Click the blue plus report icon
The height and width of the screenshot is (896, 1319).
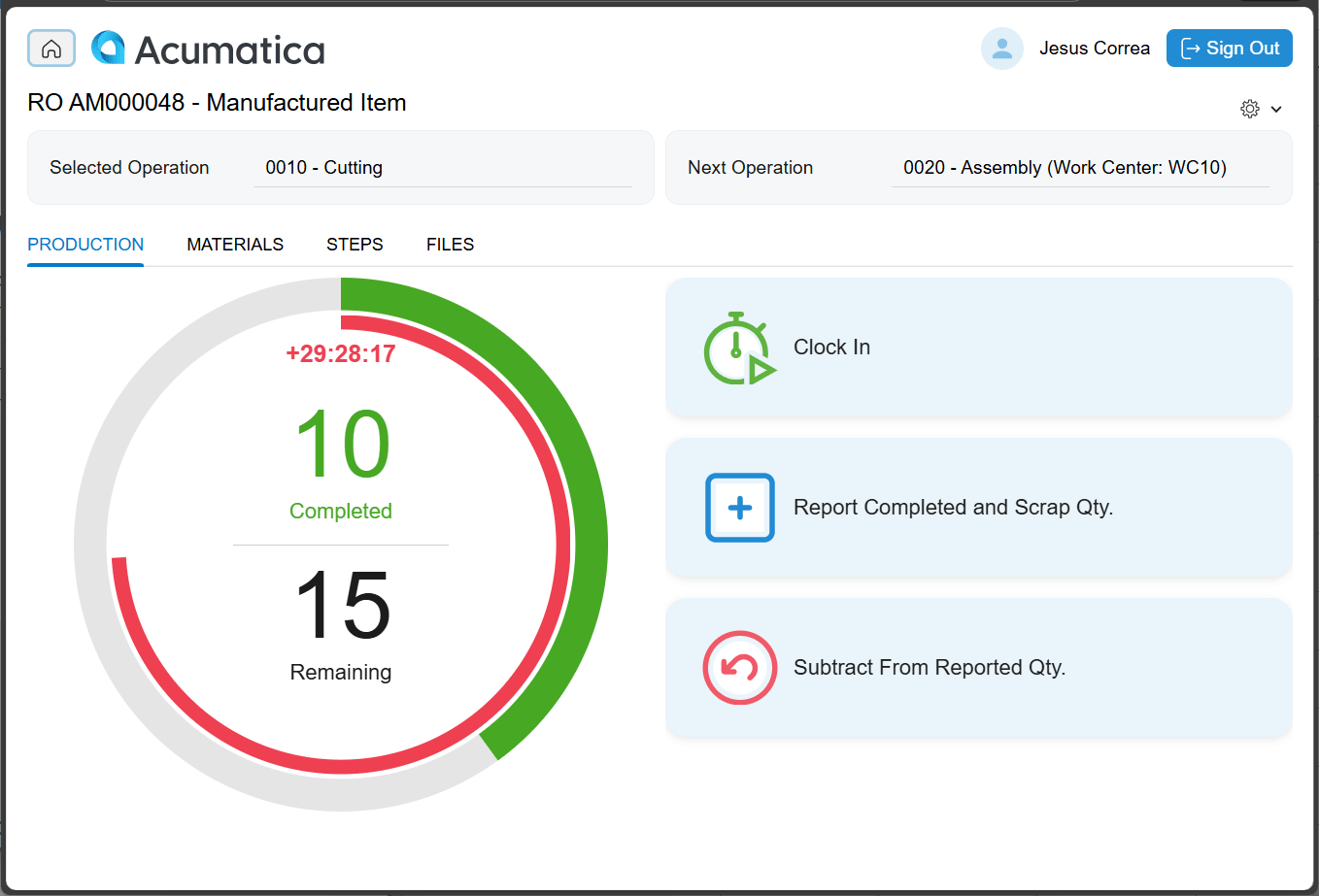pyautogui.click(x=739, y=508)
